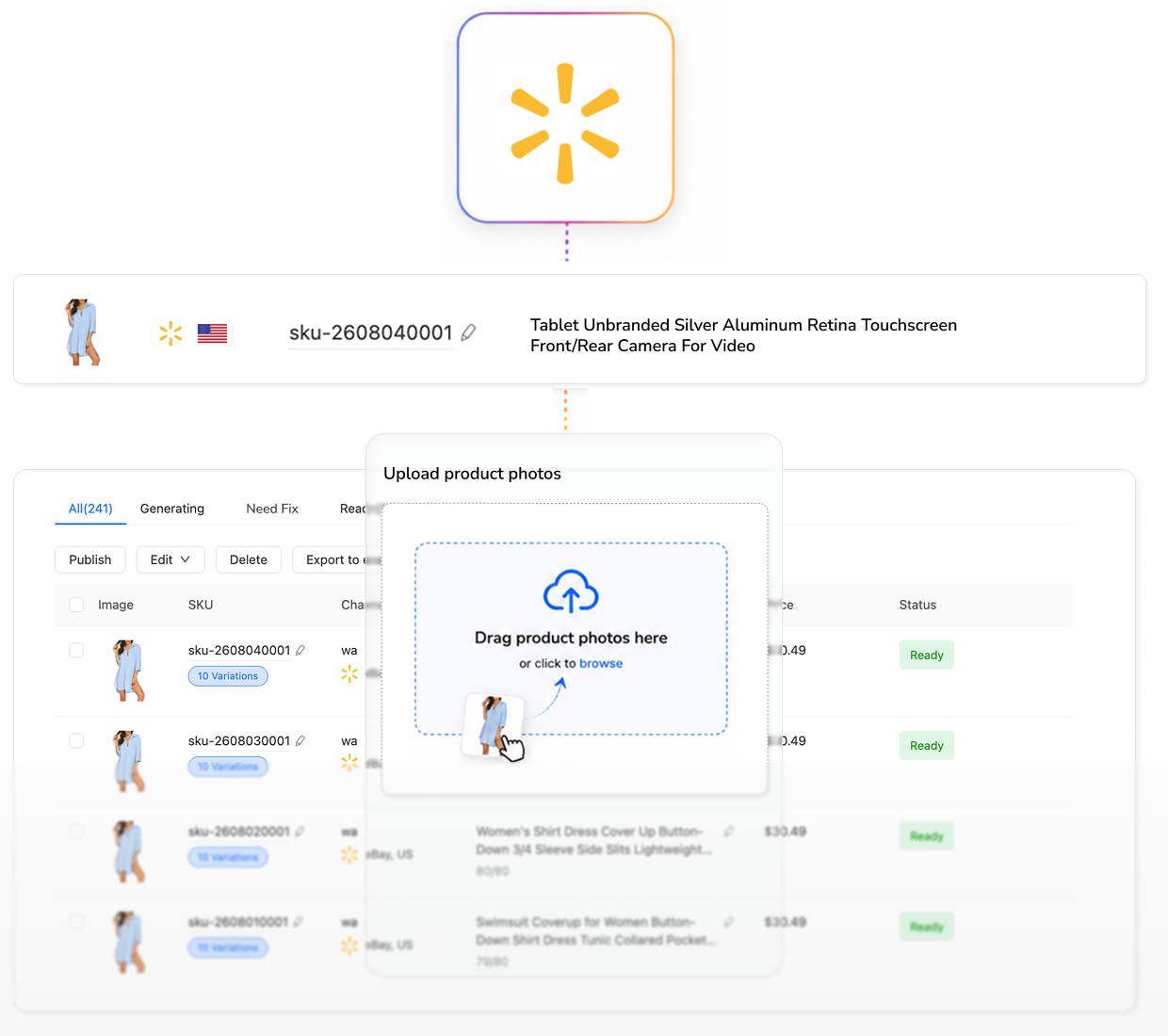Click the Upload product photos heading
Viewport: 1168px width, 1036px height.
(x=472, y=474)
